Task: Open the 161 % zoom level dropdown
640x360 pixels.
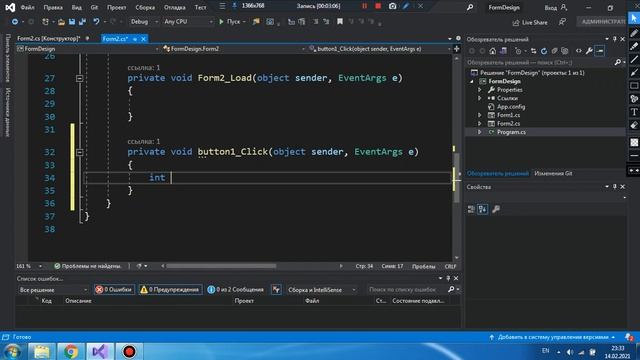Action: coord(29,266)
